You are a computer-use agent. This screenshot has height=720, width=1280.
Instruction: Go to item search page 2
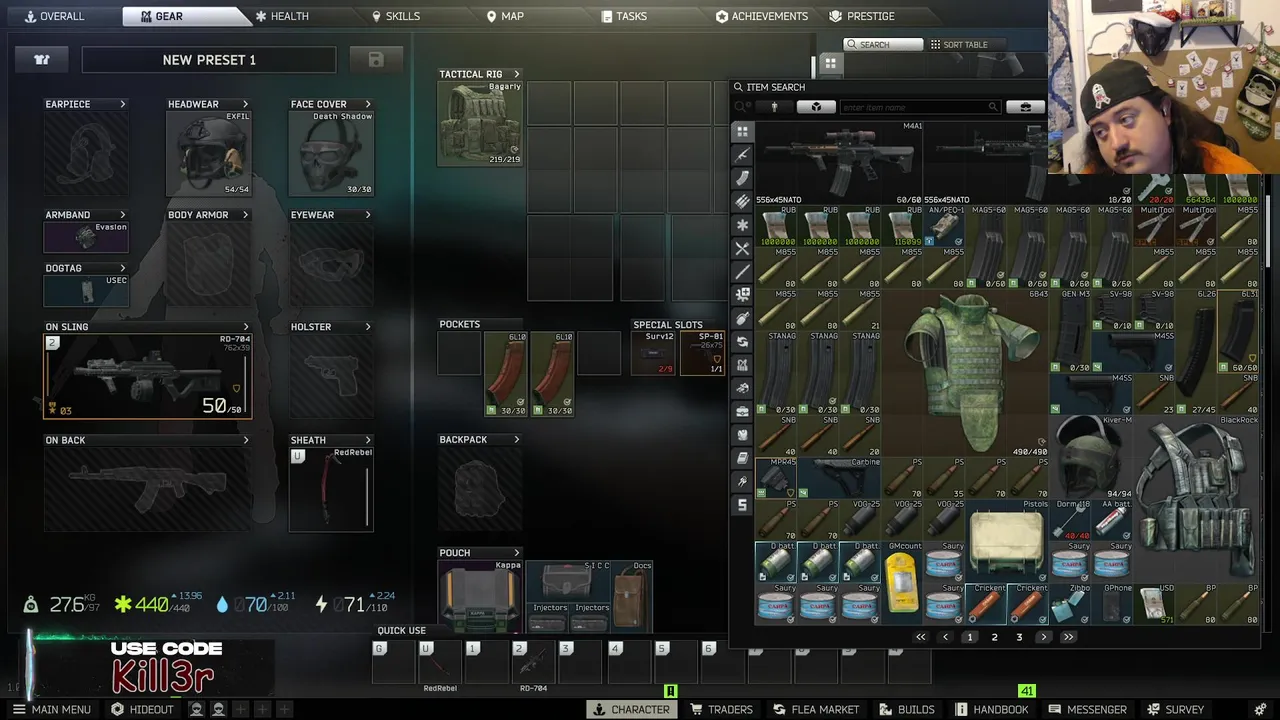[994, 637]
